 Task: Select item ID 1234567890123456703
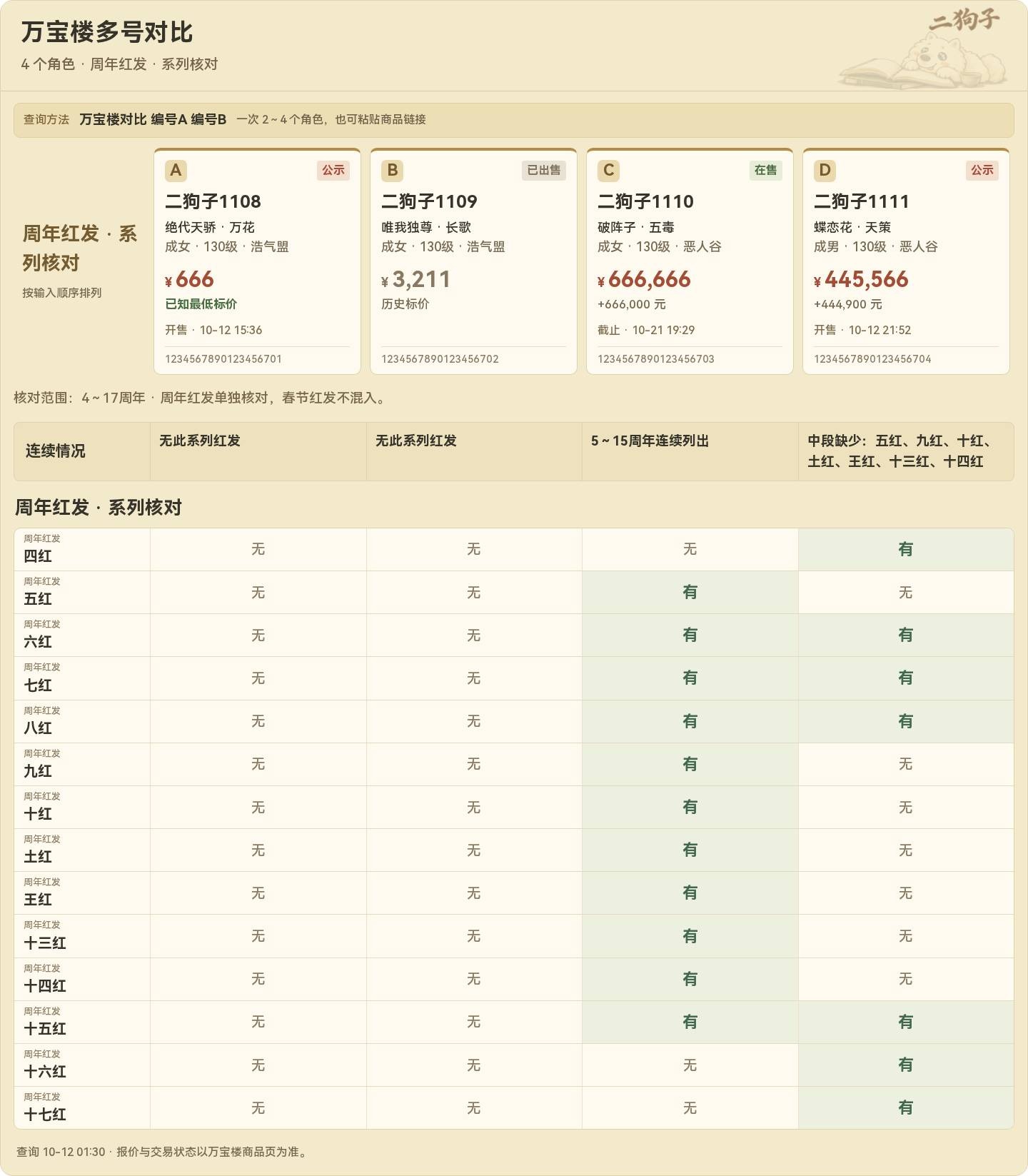tap(656, 359)
